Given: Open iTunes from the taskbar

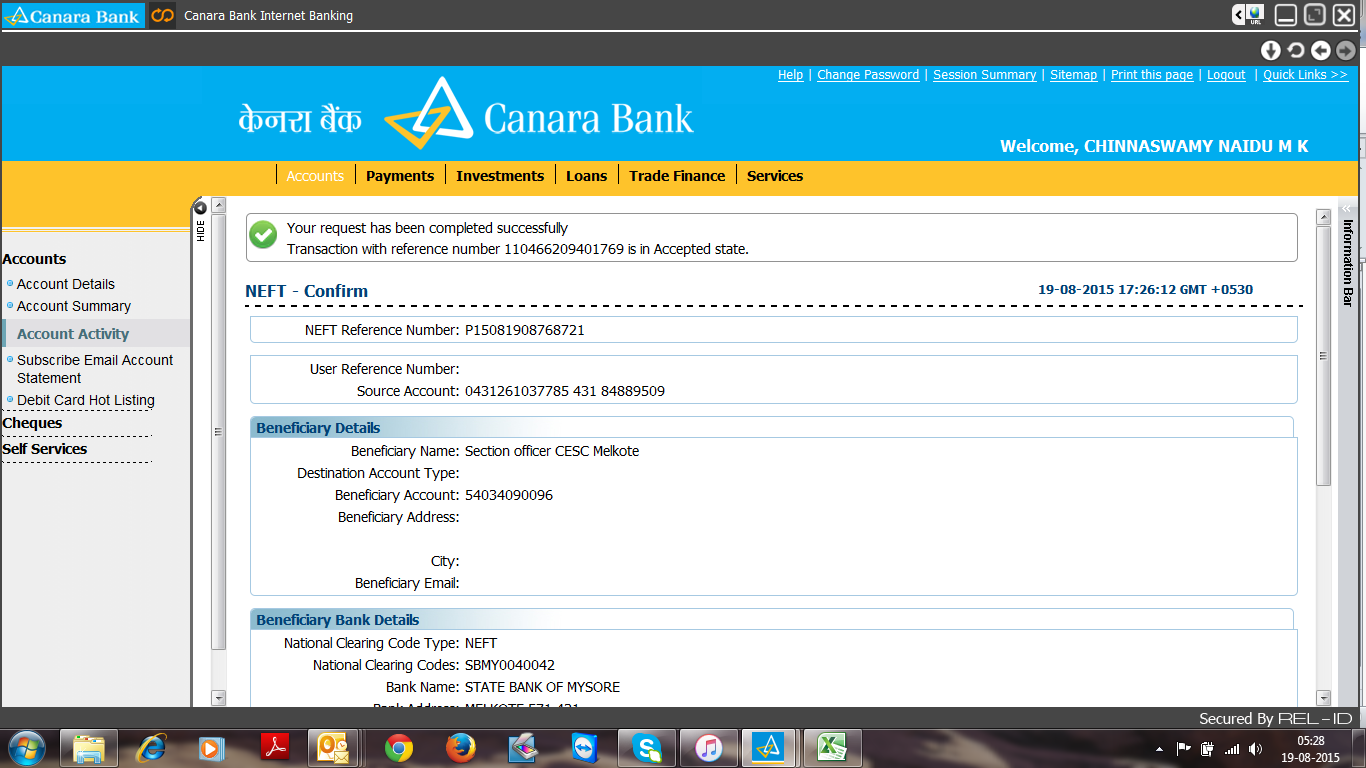Looking at the screenshot, I should click(708, 748).
